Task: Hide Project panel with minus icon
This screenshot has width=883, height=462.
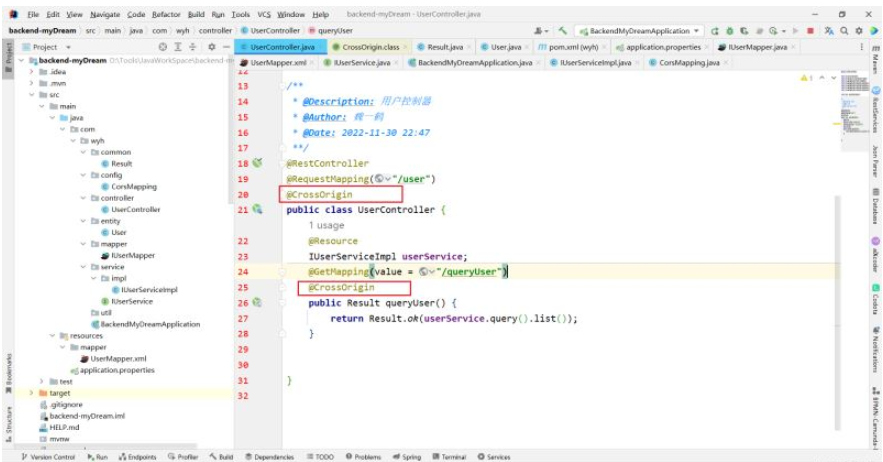Action: click(227, 47)
